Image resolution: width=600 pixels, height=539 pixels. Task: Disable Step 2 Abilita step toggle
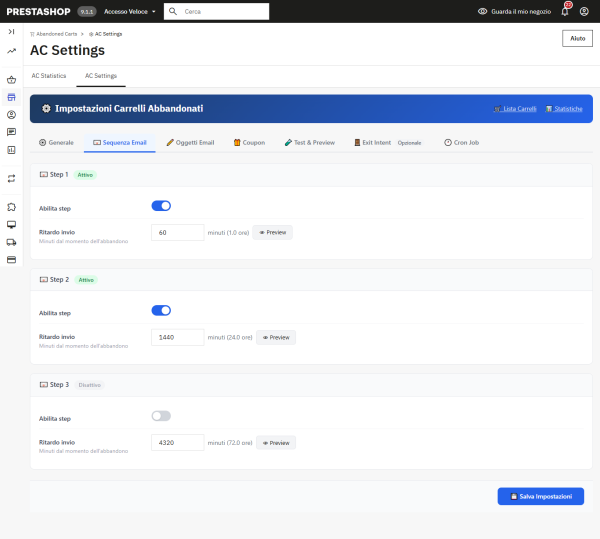coord(161,310)
